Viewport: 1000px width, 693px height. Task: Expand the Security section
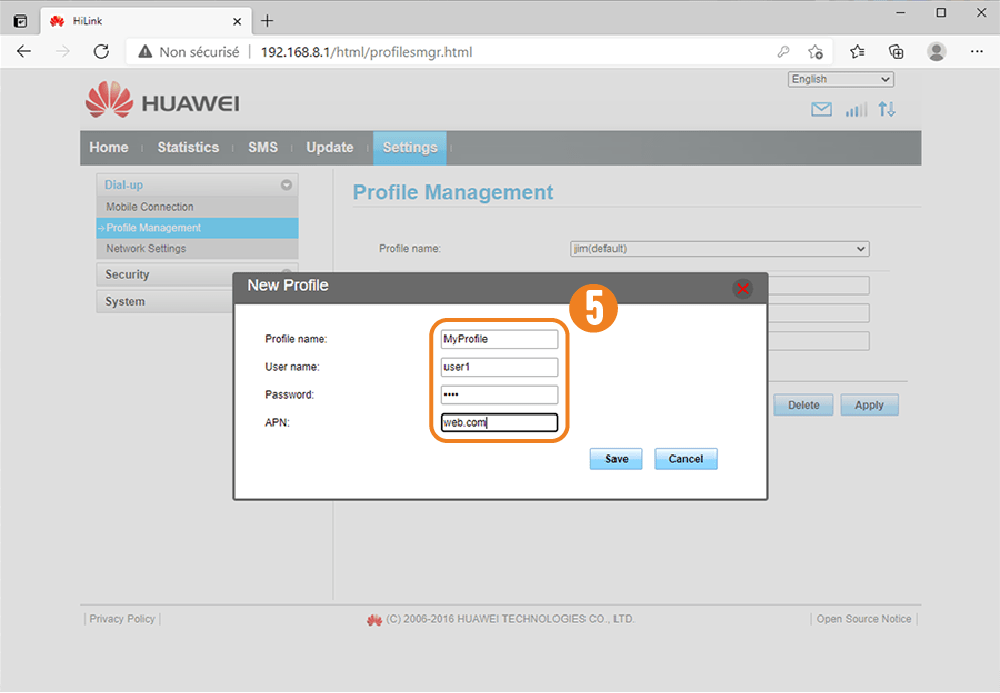point(165,275)
